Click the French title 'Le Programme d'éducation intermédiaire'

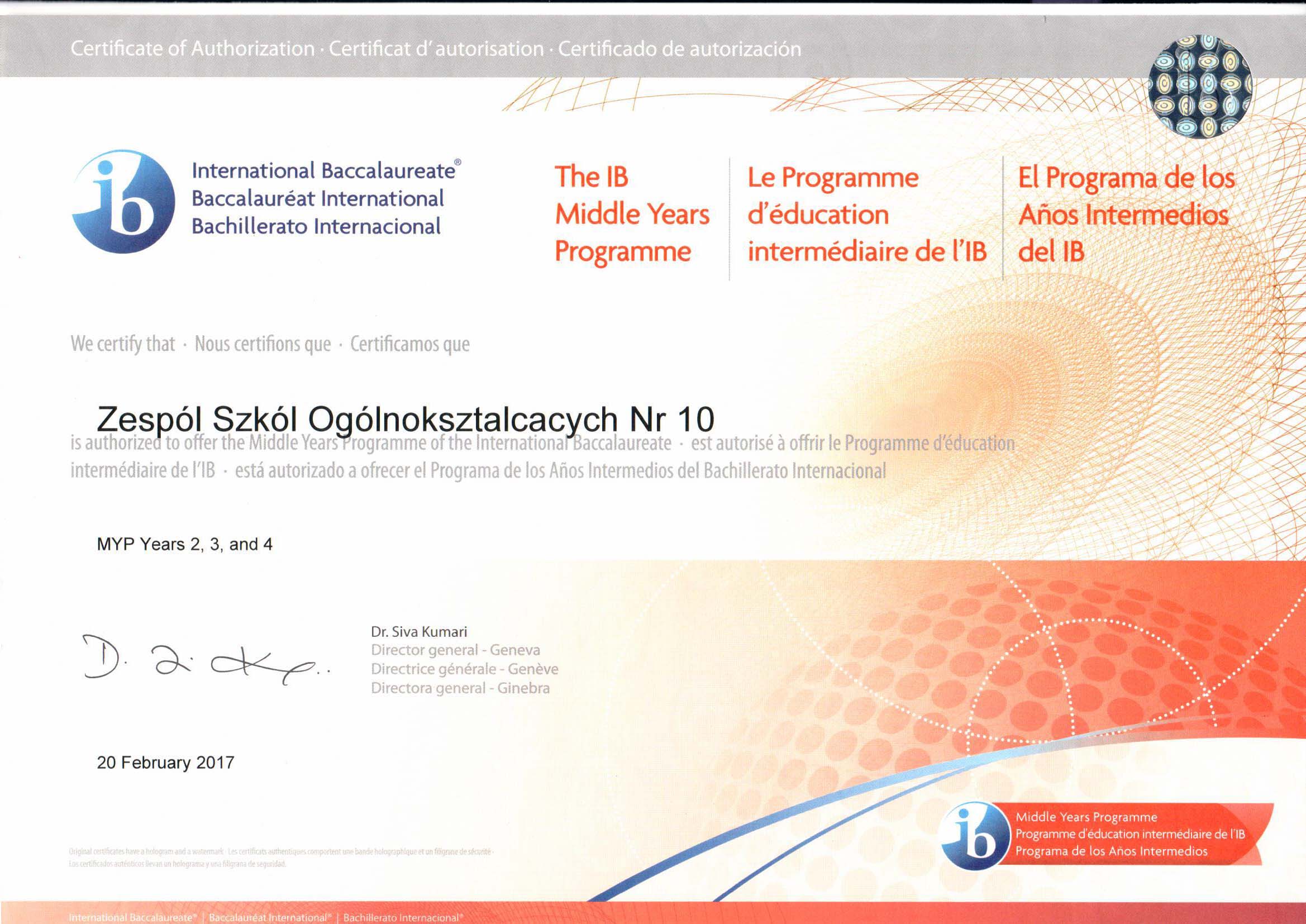867,215
